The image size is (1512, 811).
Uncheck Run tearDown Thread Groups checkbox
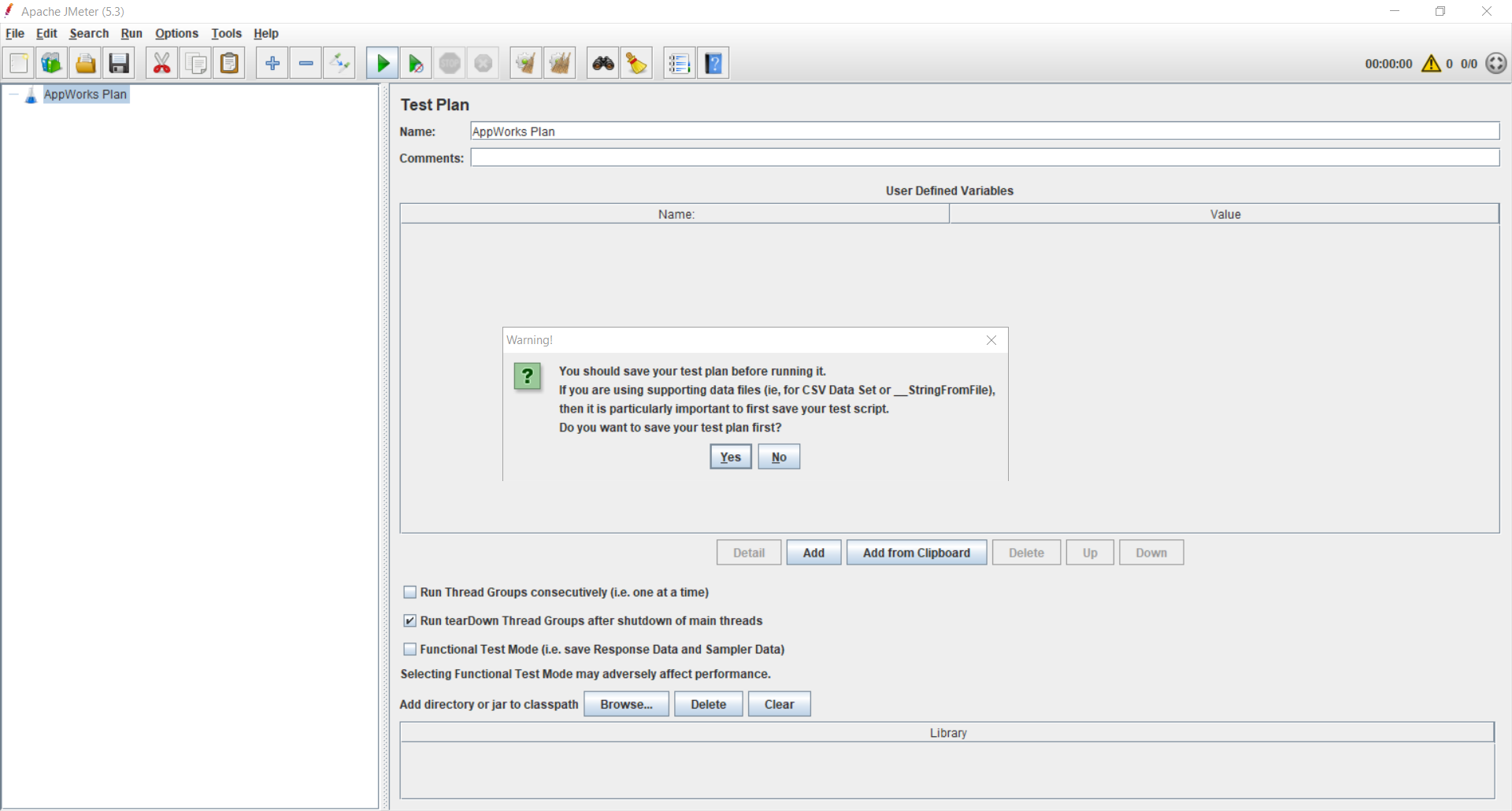coord(409,620)
